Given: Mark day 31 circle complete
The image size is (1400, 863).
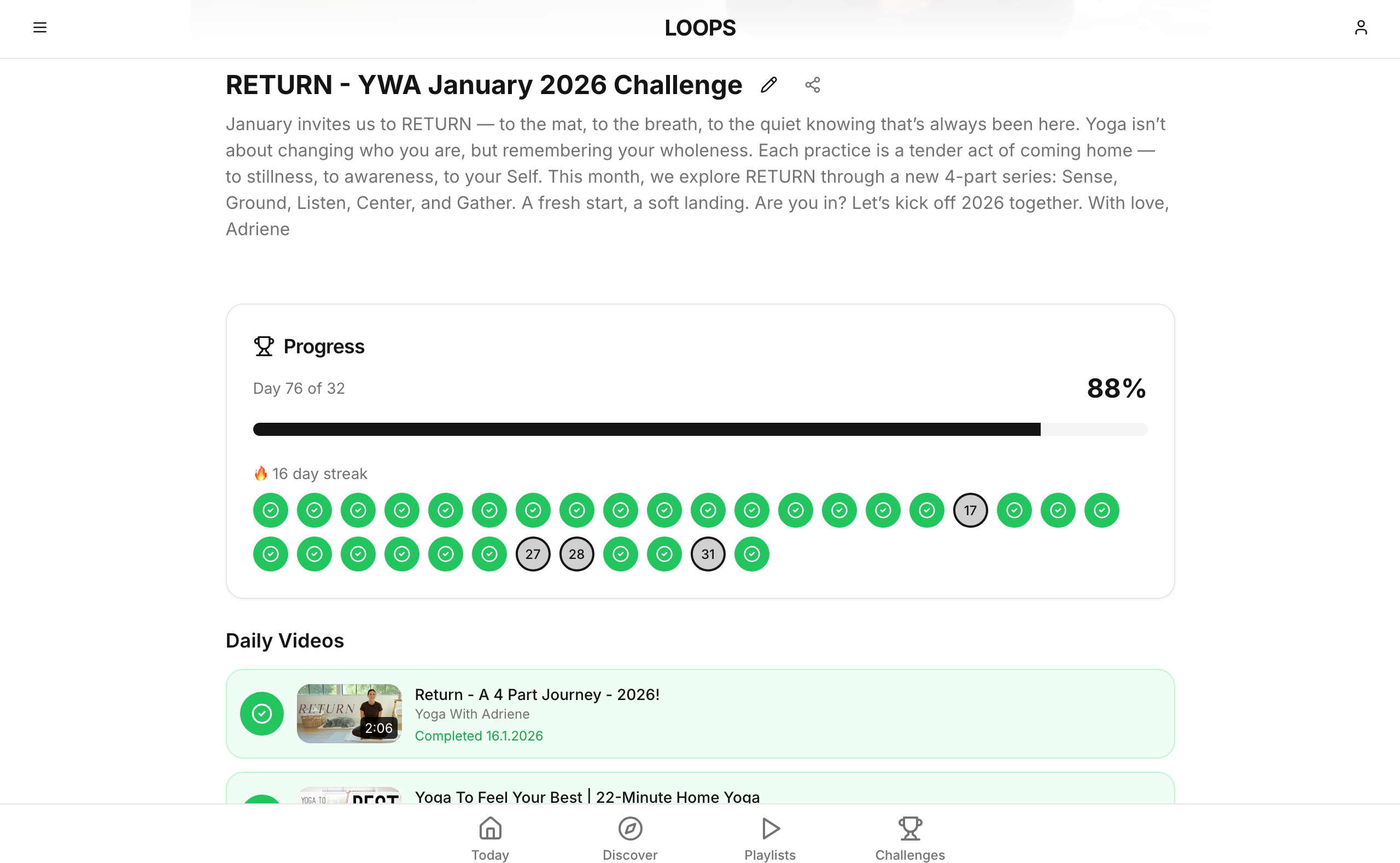Looking at the screenshot, I should pos(708,554).
